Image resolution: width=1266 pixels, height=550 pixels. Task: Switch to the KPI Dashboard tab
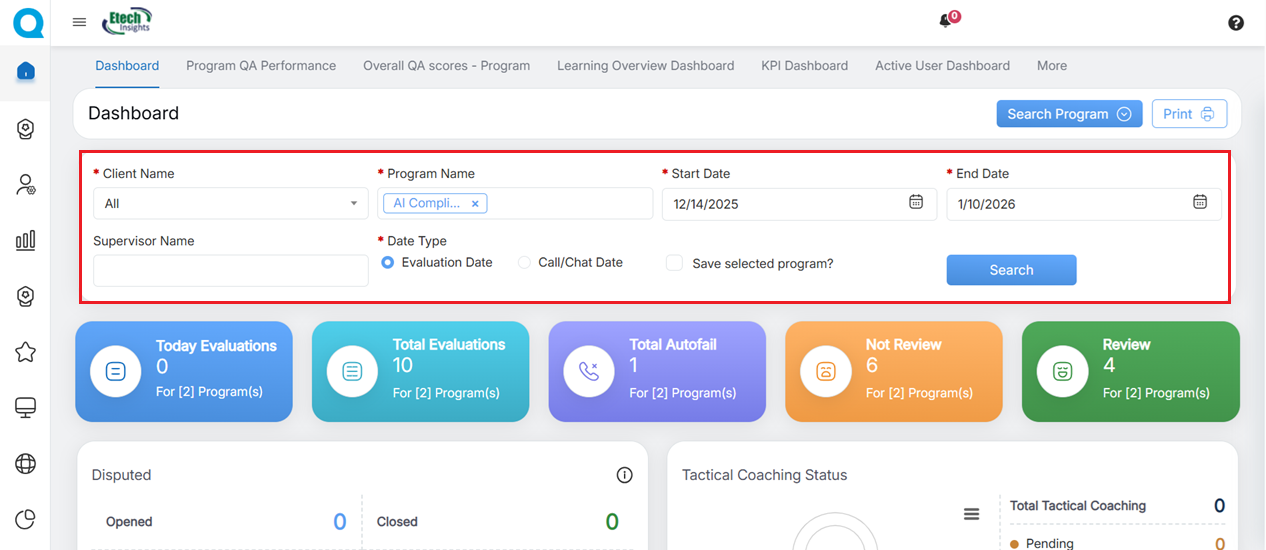[804, 66]
